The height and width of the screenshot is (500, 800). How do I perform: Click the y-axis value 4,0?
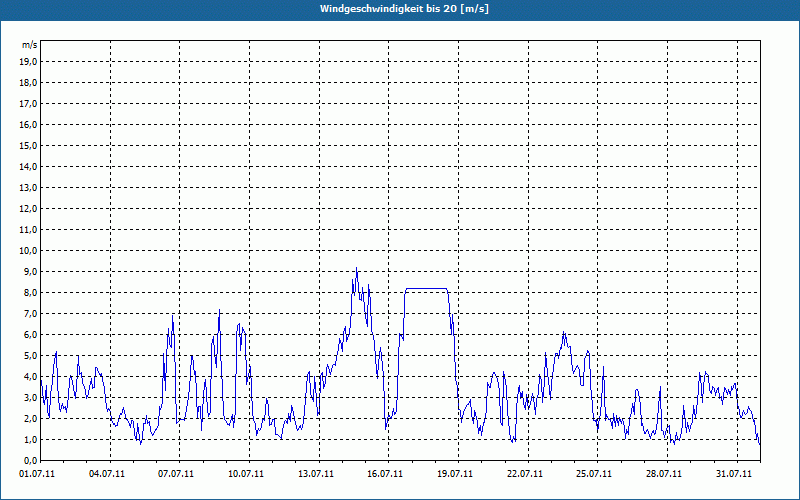[x=30, y=377]
